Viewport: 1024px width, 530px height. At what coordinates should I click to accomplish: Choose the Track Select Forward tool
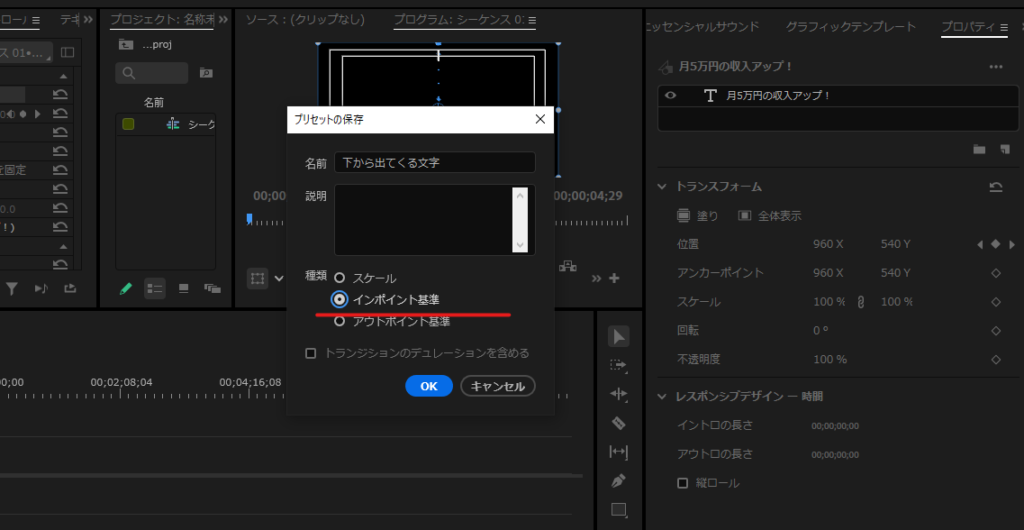point(618,365)
